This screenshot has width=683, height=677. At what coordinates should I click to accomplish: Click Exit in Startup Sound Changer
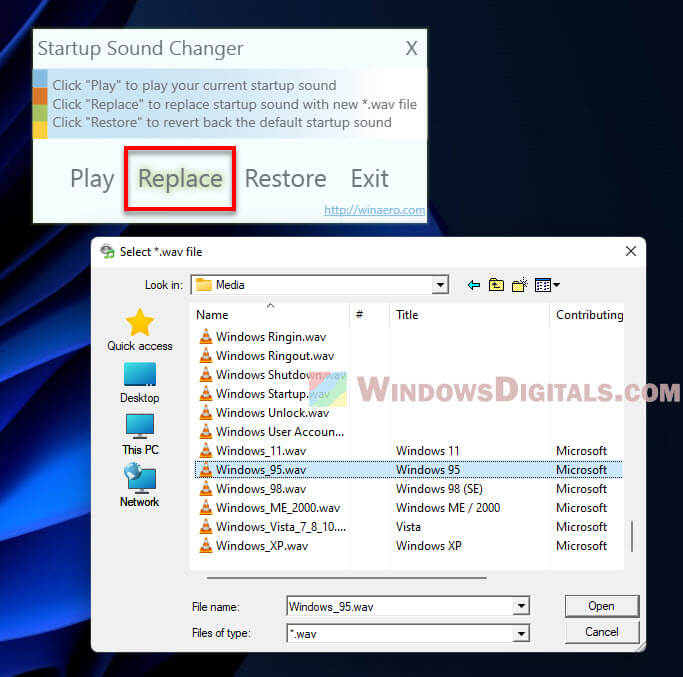(370, 179)
